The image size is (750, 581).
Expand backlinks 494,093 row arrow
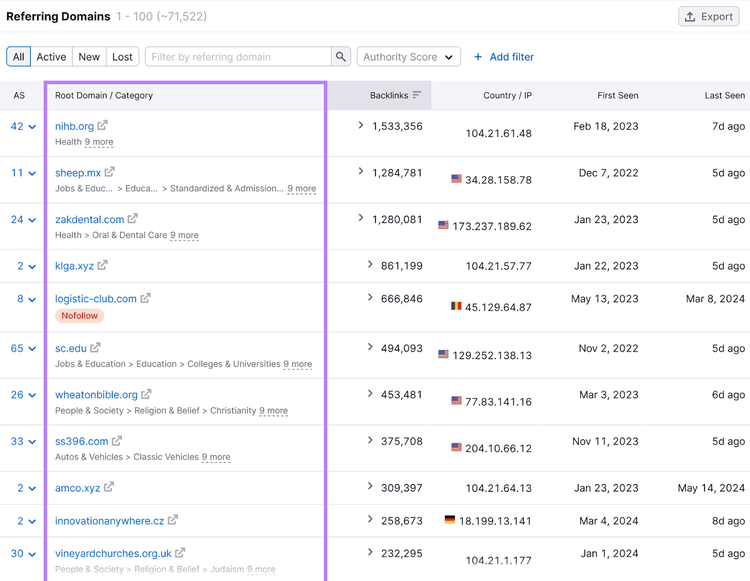pyautogui.click(x=370, y=347)
